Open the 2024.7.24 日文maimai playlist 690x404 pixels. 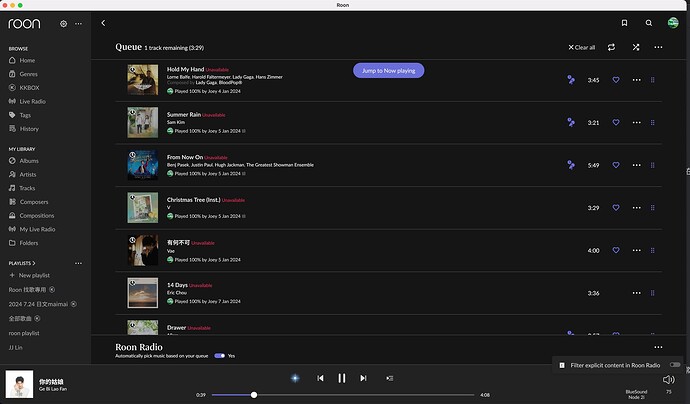(x=38, y=304)
